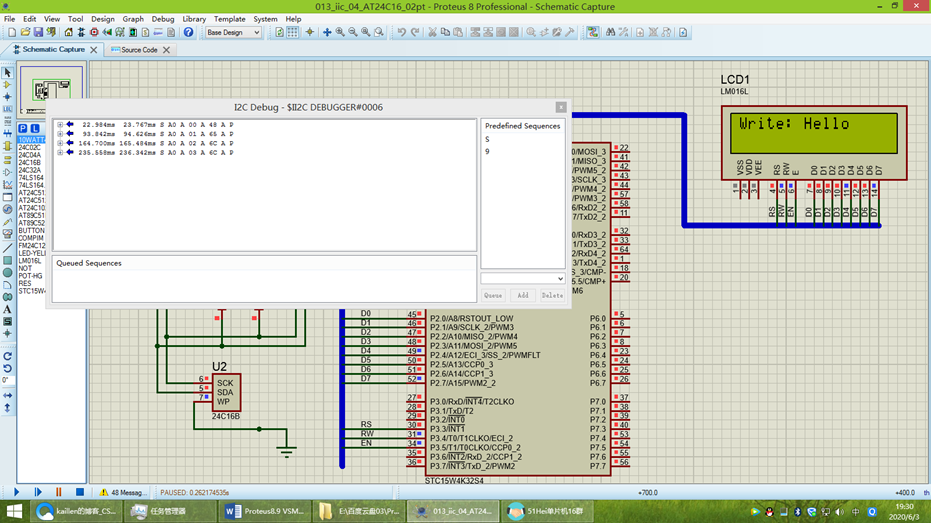
Task: Open the Debug menu
Action: tap(163, 19)
